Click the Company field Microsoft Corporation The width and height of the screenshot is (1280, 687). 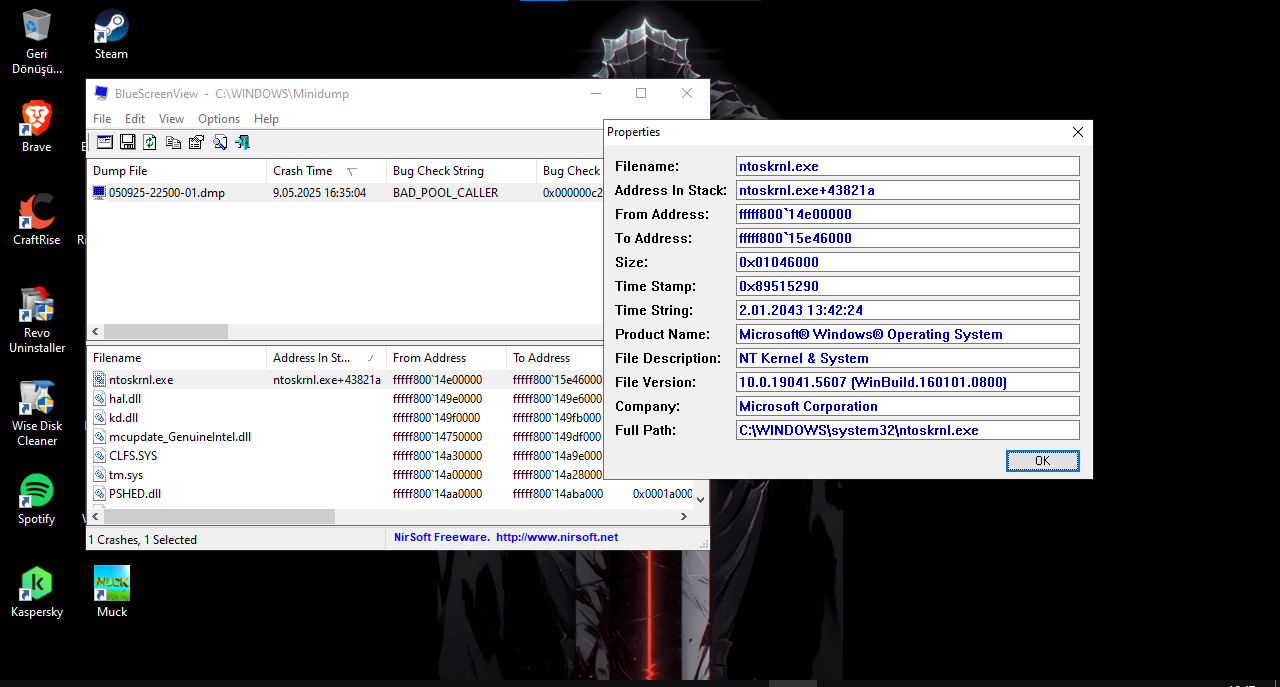pyautogui.click(x=908, y=406)
